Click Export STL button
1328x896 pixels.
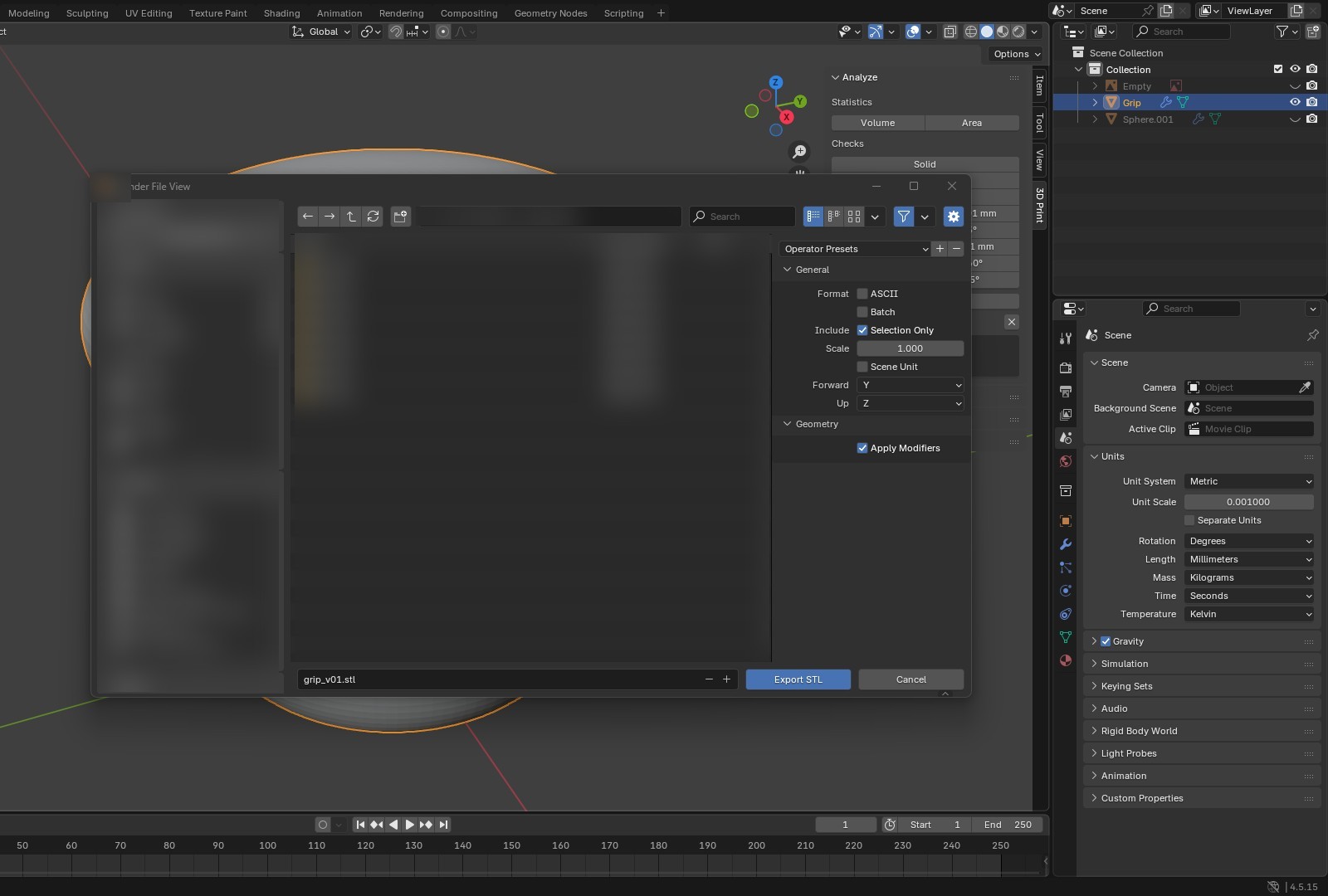coord(798,679)
